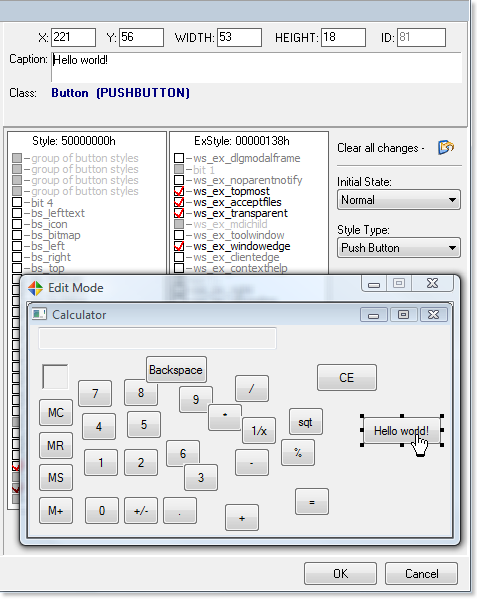Toggle ws_ex_dlgmodalframe checkbox
The height and width of the screenshot is (600, 477).
179,158
